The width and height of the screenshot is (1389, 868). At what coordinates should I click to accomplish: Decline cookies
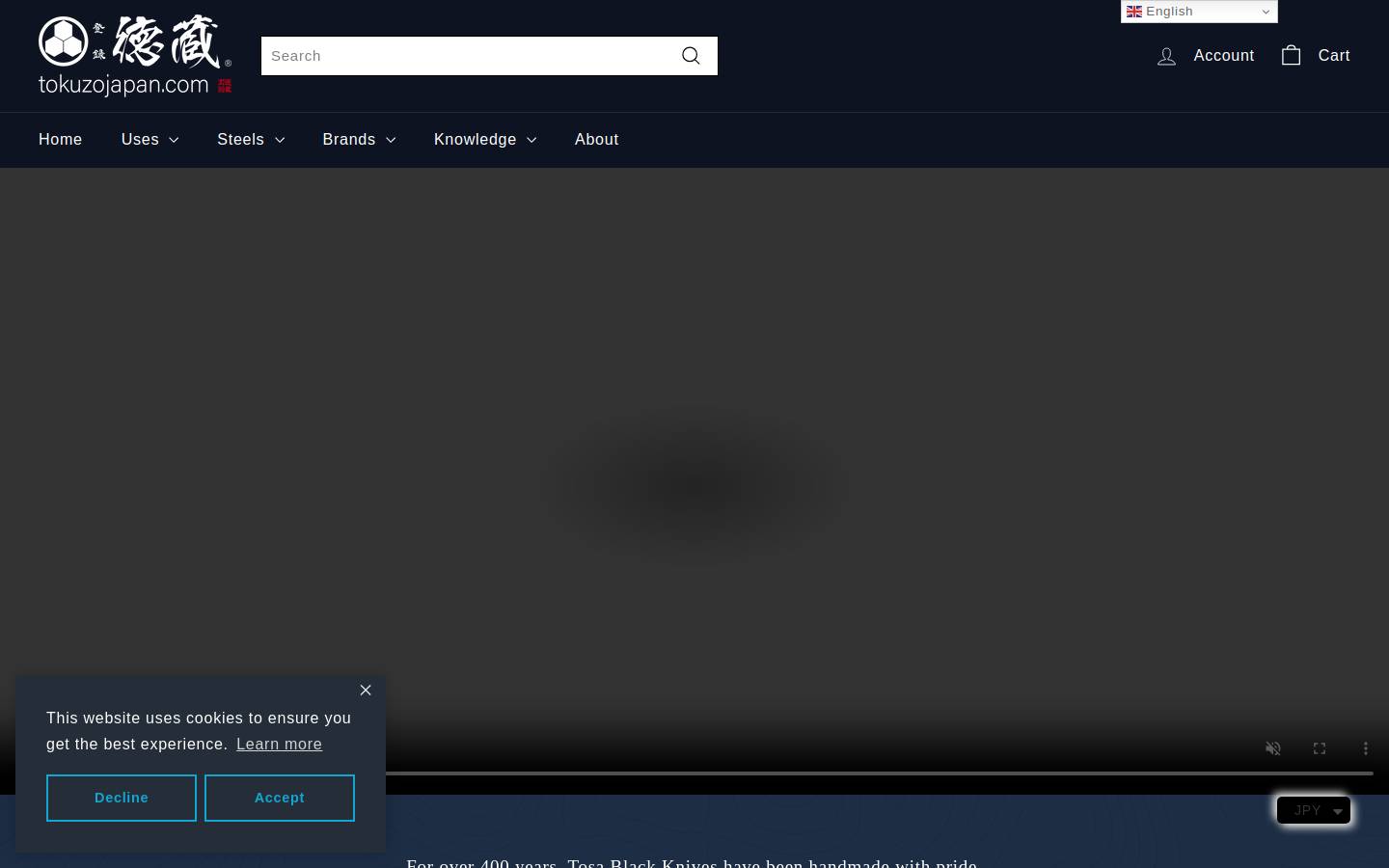(x=122, y=799)
